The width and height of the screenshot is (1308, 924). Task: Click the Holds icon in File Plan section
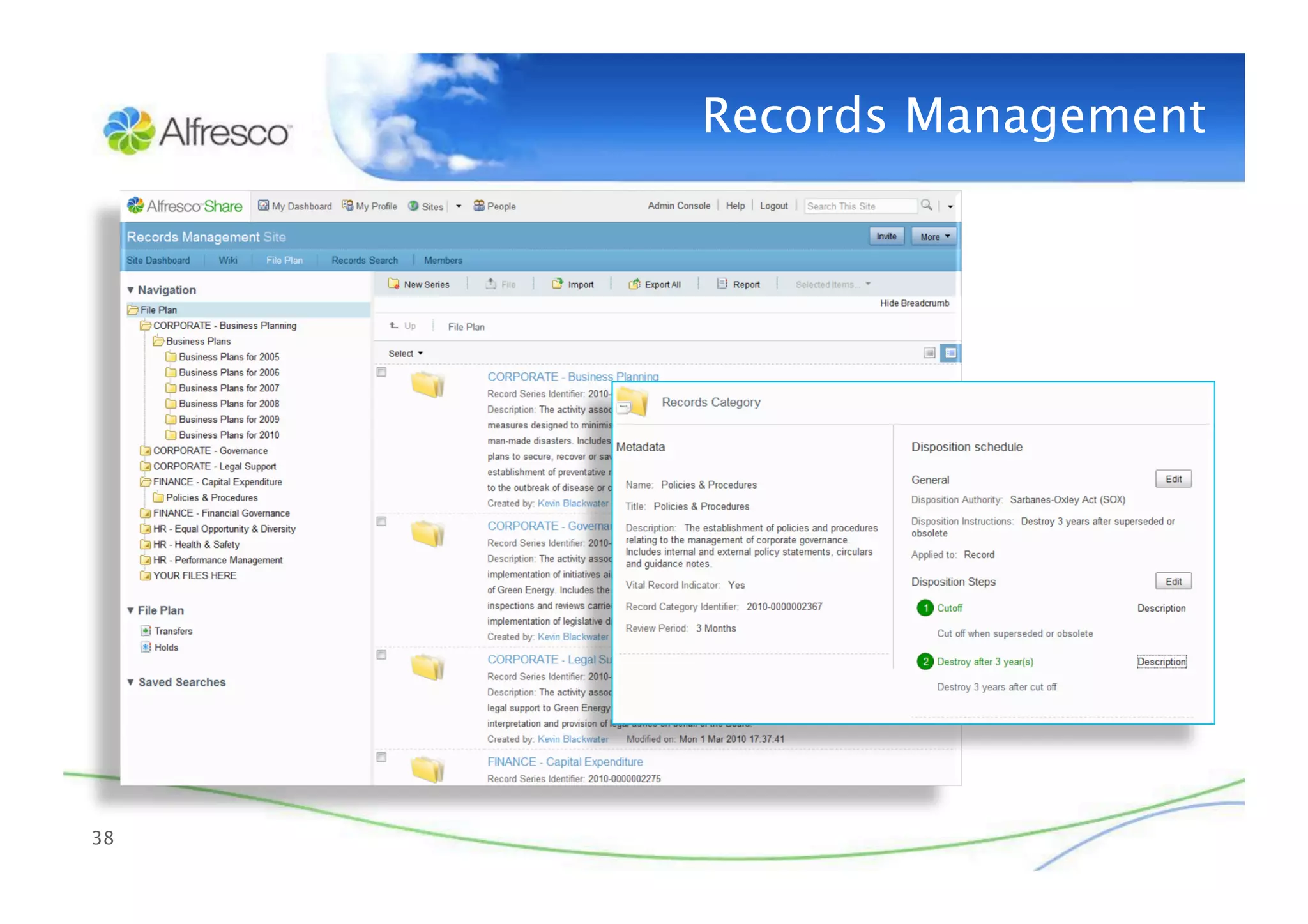(x=146, y=647)
